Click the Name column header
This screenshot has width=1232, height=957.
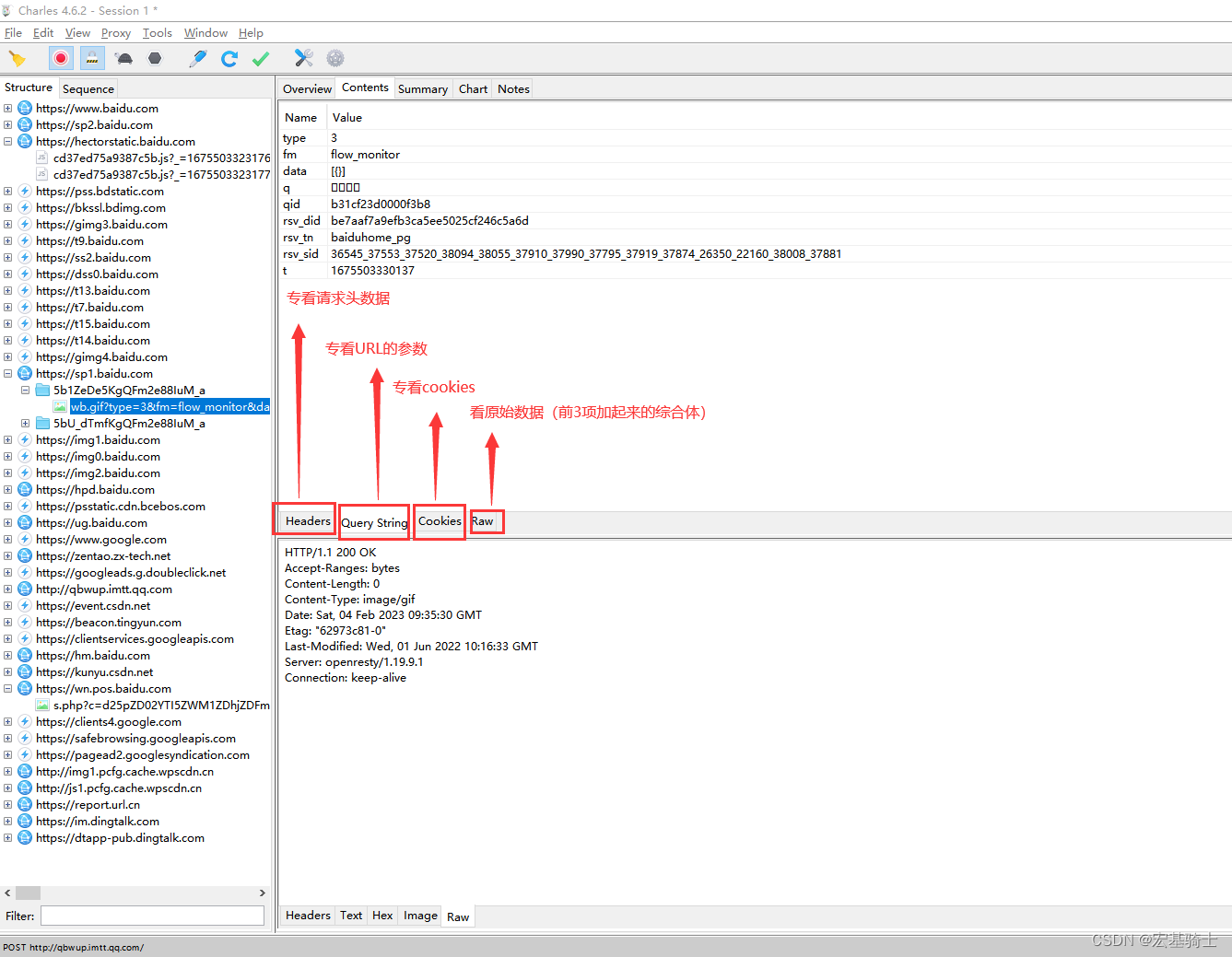click(301, 118)
